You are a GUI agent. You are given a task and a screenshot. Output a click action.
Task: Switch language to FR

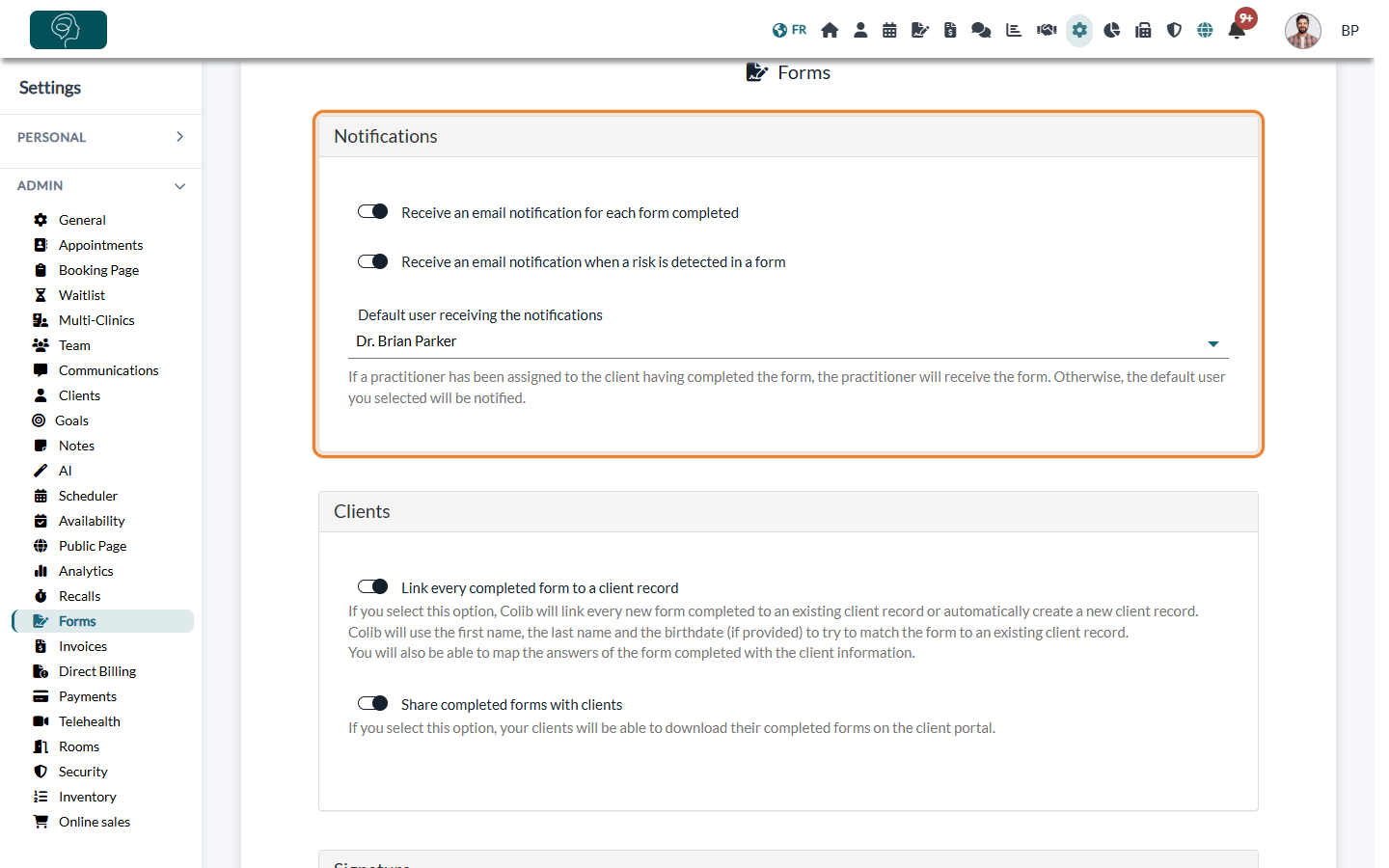(x=789, y=30)
